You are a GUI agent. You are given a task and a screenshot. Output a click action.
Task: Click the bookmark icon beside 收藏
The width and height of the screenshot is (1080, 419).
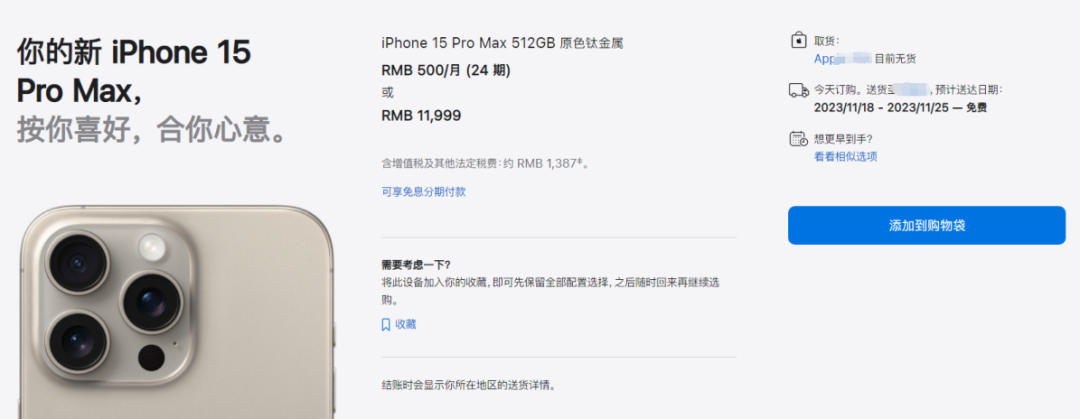click(x=386, y=324)
